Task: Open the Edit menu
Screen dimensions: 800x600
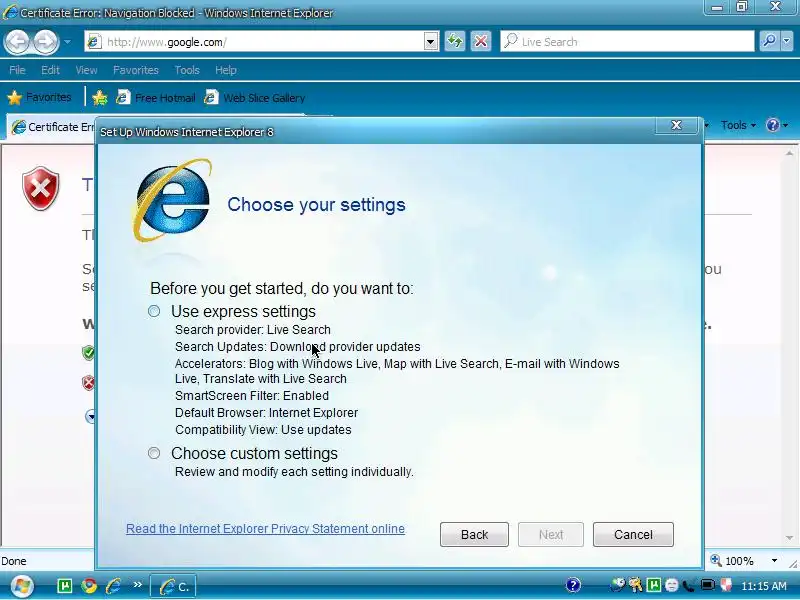Action: (x=50, y=70)
